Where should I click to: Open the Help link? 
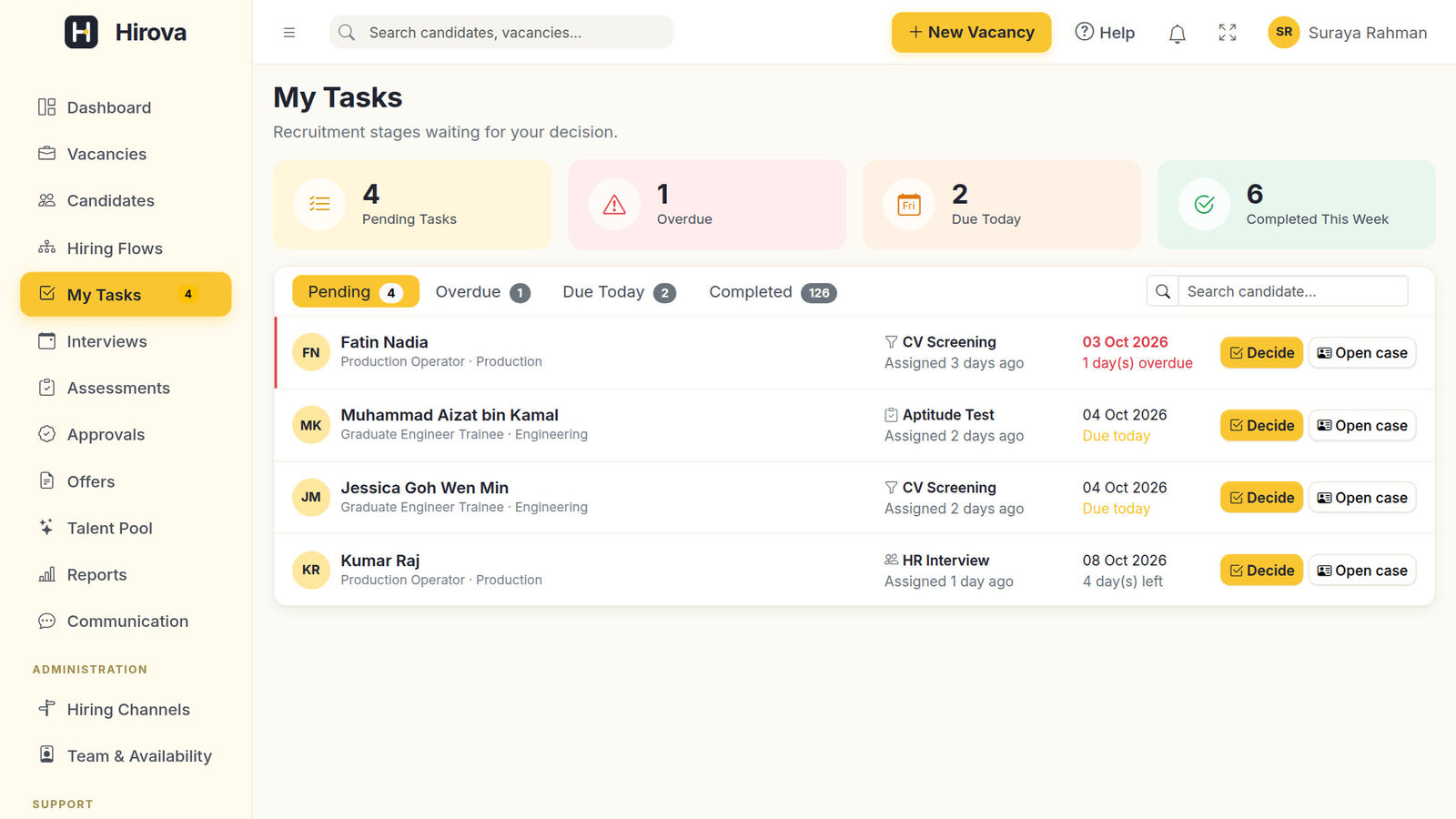coord(1105,33)
